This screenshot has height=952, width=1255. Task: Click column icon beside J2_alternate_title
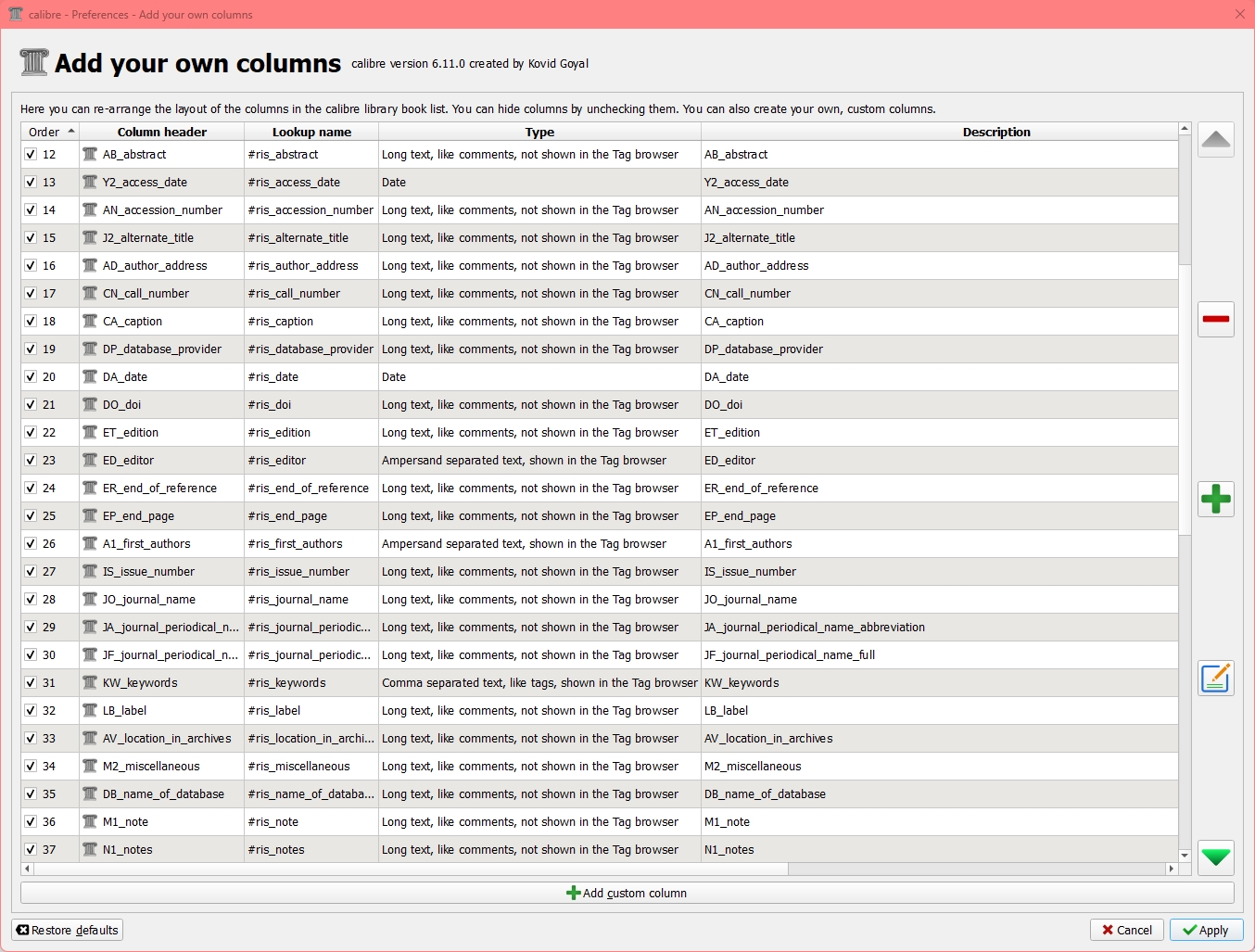coord(90,238)
